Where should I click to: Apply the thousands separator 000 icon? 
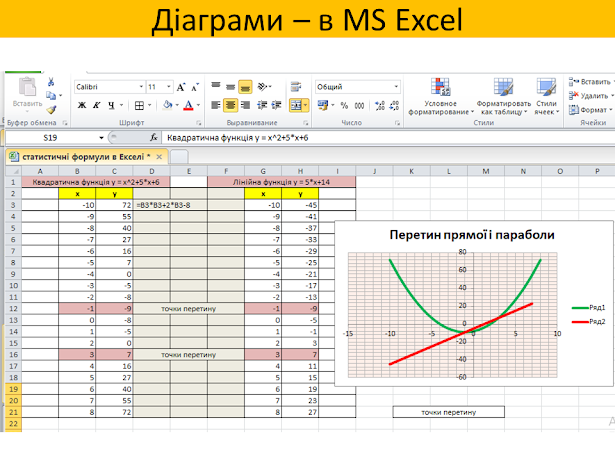359,106
